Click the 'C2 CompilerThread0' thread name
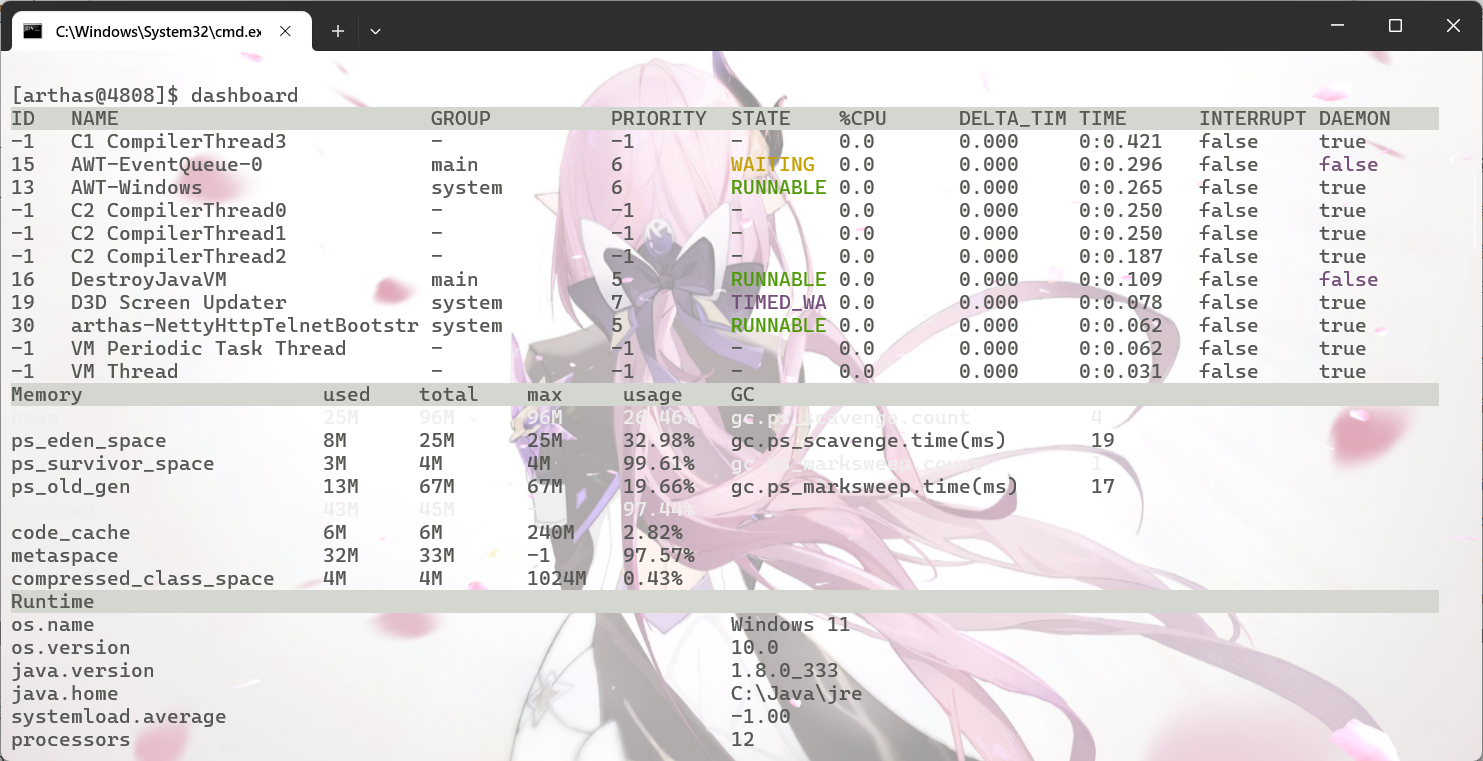Screen dimensions: 1483x761 pyautogui.click(x=179, y=211)
